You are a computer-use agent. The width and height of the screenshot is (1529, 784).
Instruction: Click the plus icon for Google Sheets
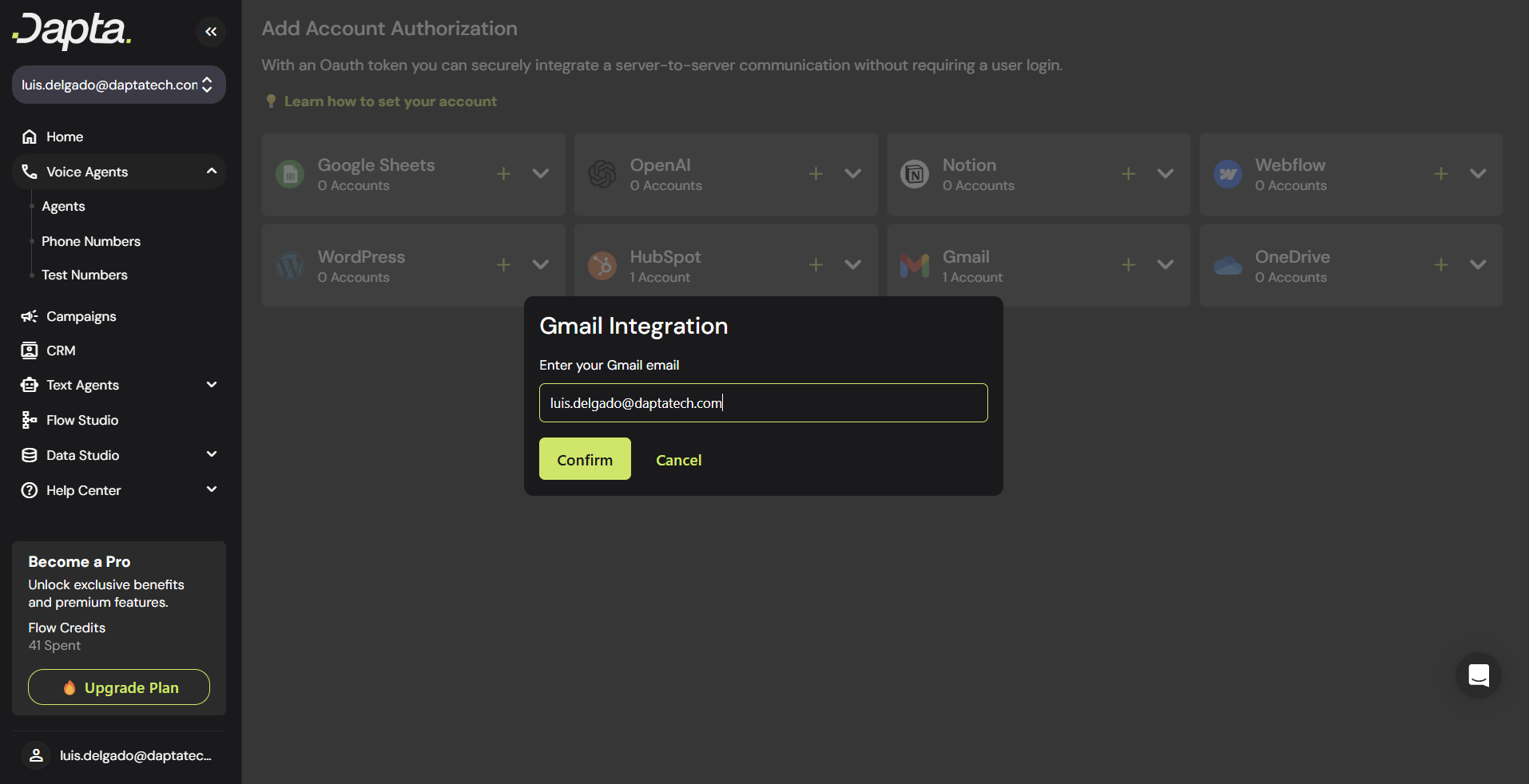[x=503, y=174]
